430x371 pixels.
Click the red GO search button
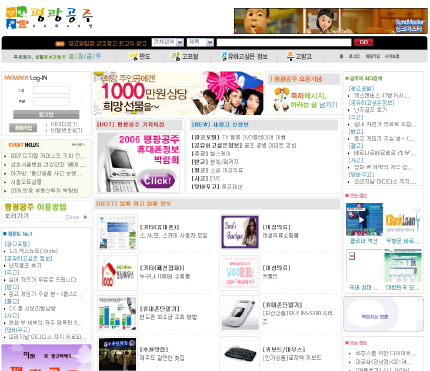click(363, 42)
